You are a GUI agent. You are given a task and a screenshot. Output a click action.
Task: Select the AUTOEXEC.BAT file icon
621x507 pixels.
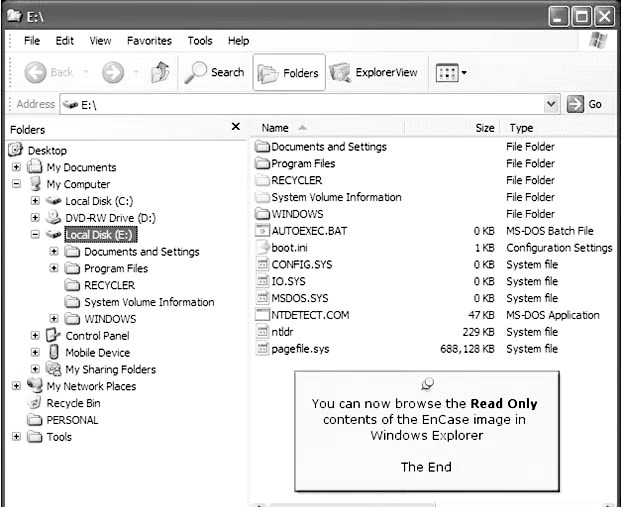click(x=263, y=231)
